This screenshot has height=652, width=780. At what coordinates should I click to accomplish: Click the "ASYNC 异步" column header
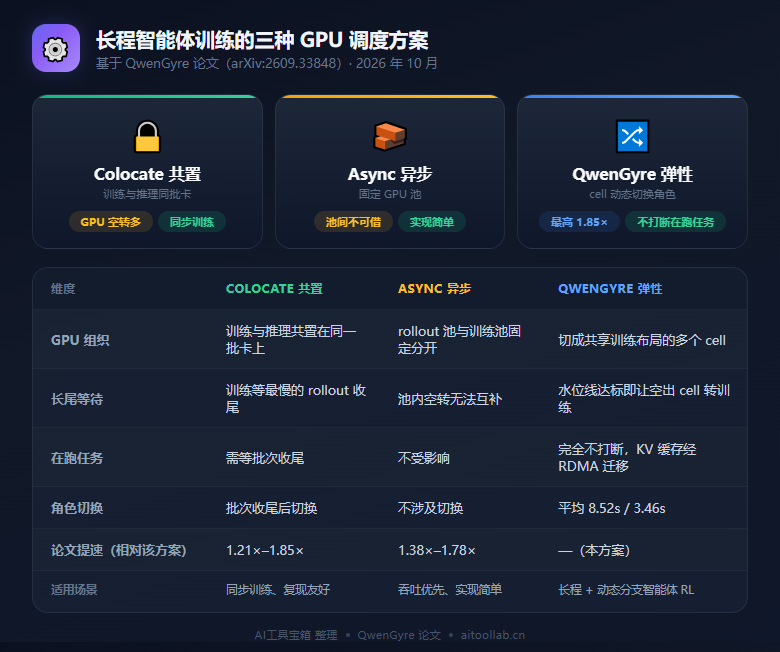coord(434,288)
